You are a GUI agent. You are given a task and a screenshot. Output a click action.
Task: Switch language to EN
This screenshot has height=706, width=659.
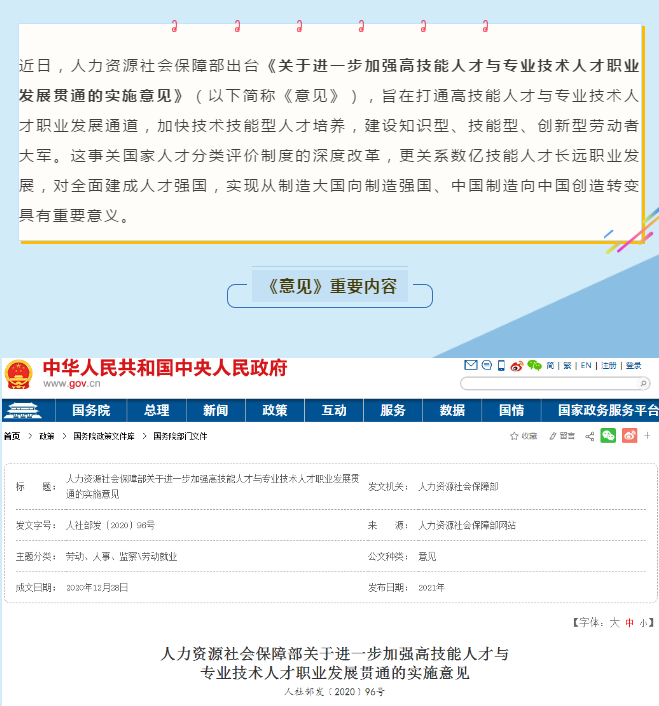tap(586, 366)
